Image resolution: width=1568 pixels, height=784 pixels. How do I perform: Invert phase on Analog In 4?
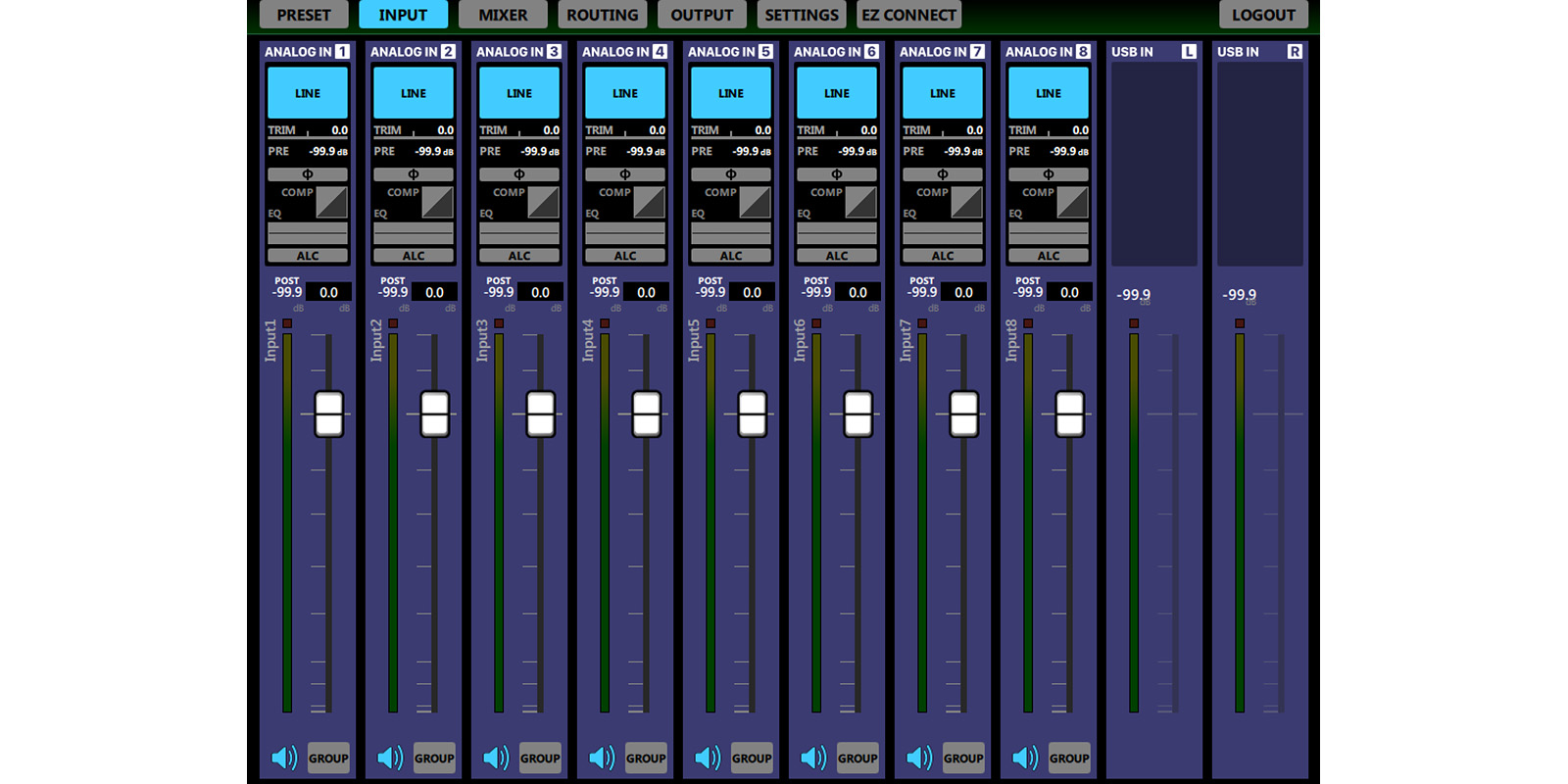coord(625,174)
